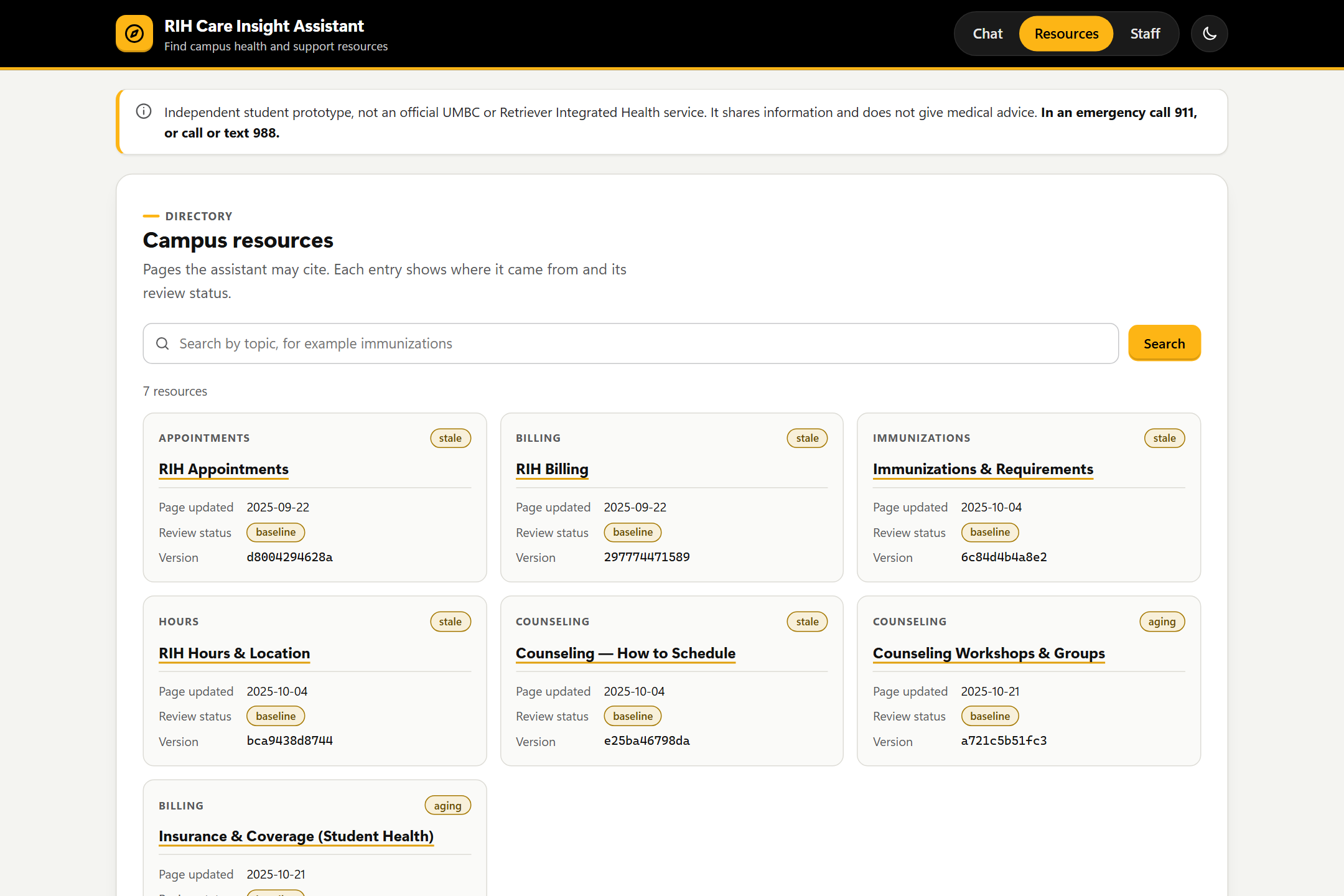
Task: Toggle dark mode with moon icon
Action: click(1209, 34)
